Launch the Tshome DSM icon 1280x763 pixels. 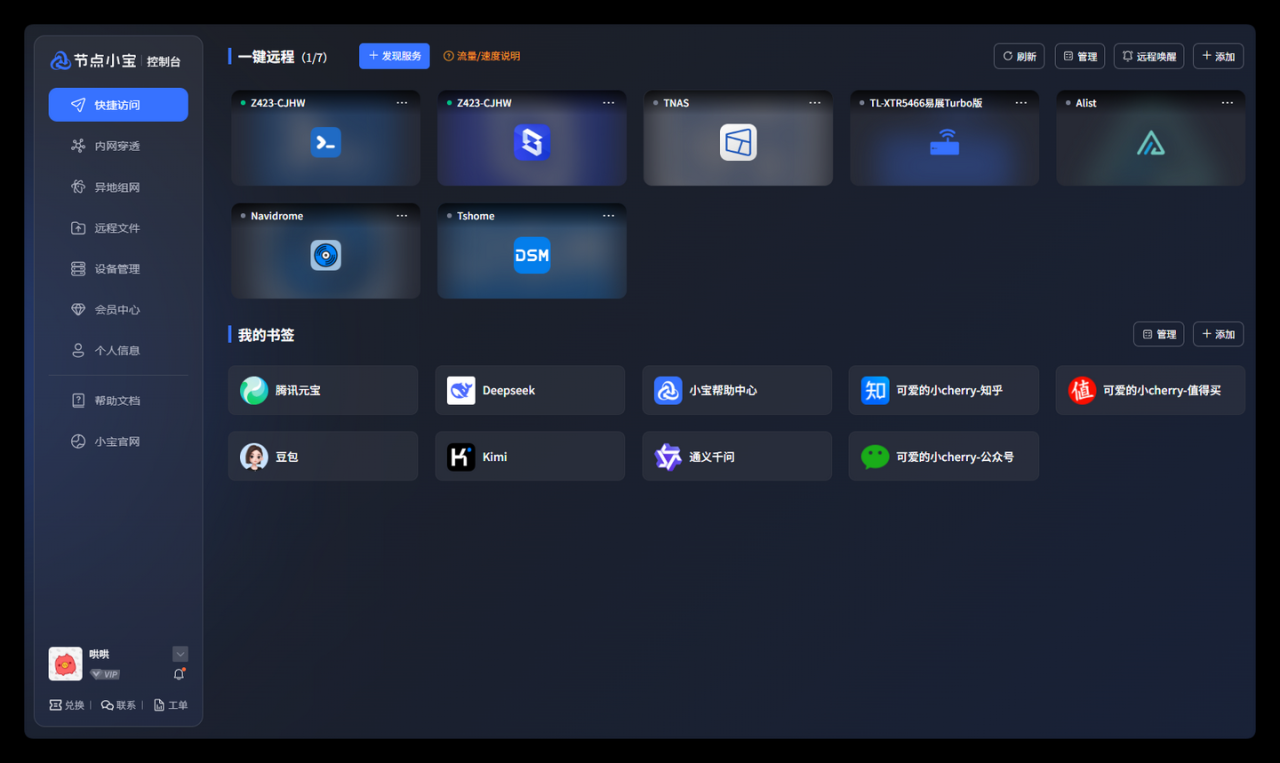click(x=532, y=255)
